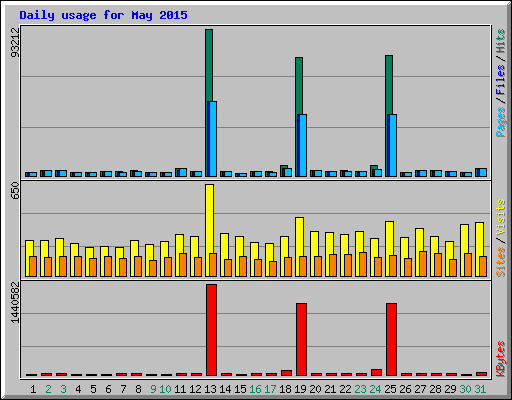Click the yellow Visits bar for day 31
Image resolution: width=512 pixels, height=400 pixels.
(480, 239)
